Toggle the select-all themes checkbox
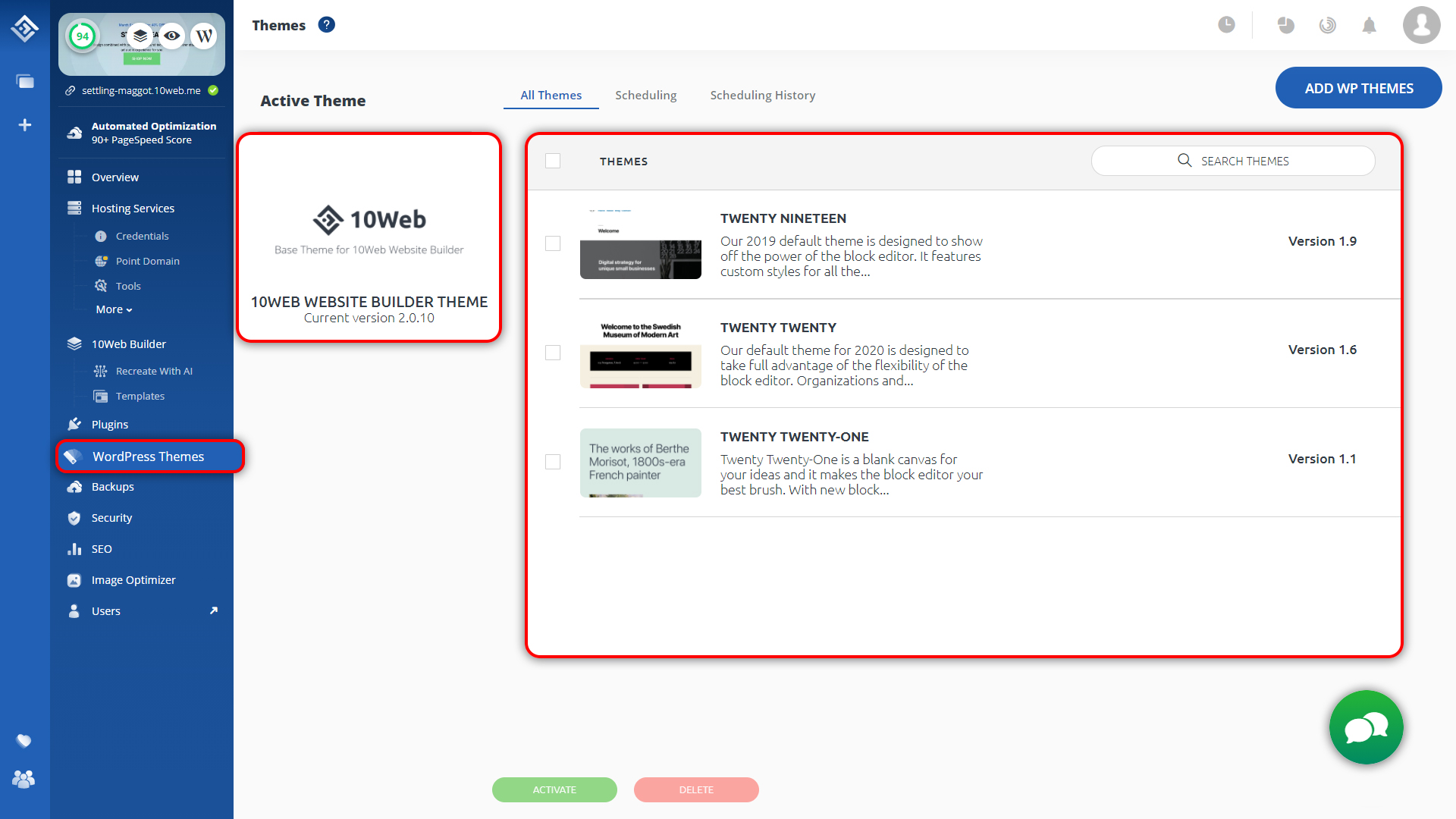This screenshot has height=819, width=1456. [x=553, y=161]
